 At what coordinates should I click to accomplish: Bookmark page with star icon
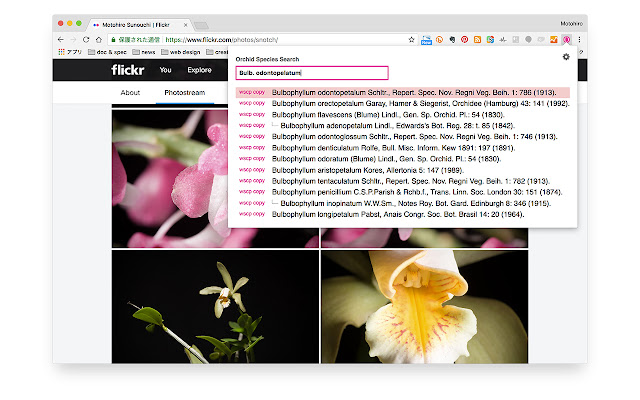click(411, 40)
